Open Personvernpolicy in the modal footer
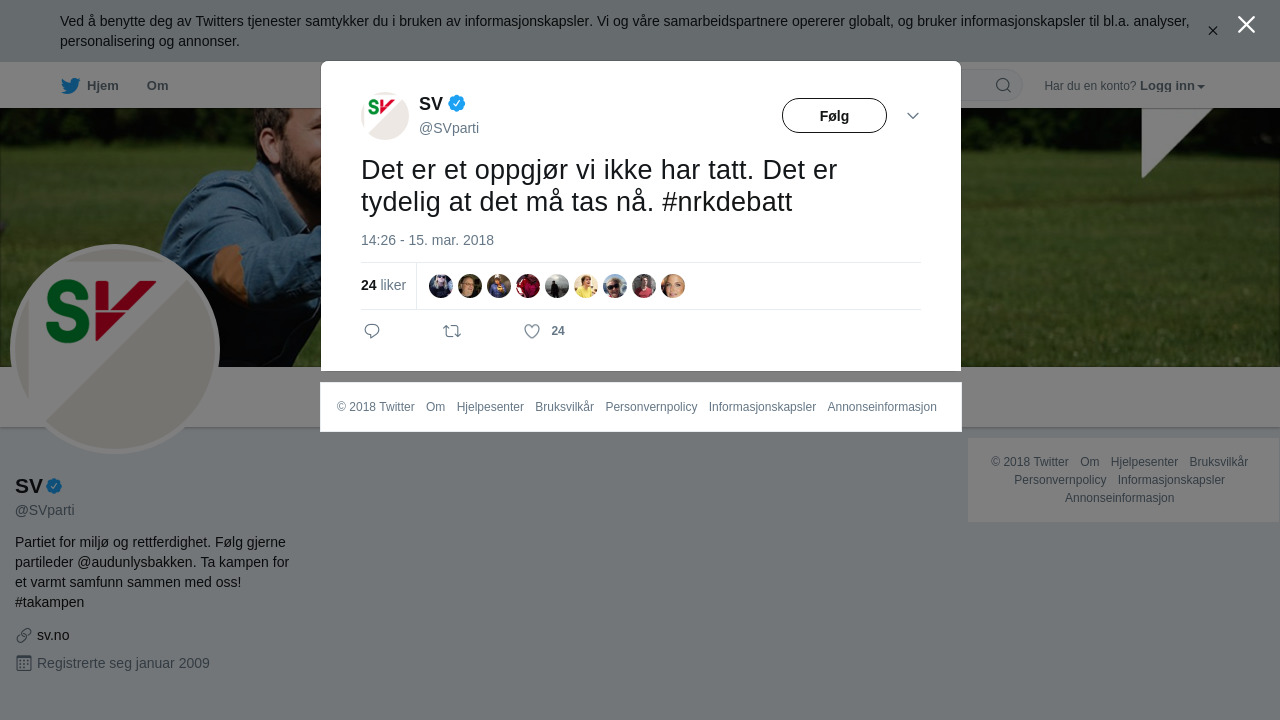This screenshot has height=720, width=1280. tap(651, 407)
